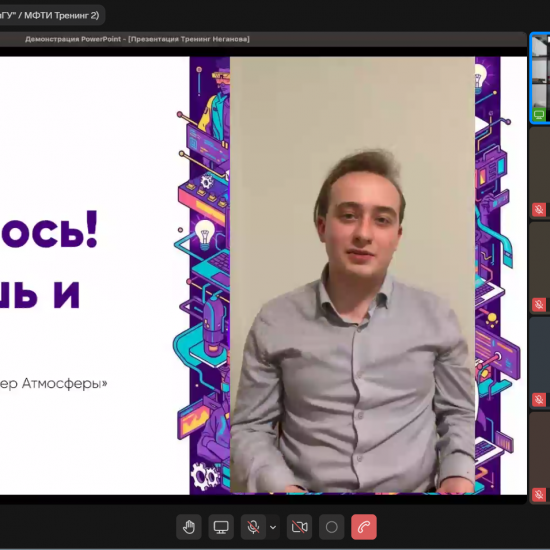Turn on the camera toggle

pyautogui.click(x=299, y=526)
